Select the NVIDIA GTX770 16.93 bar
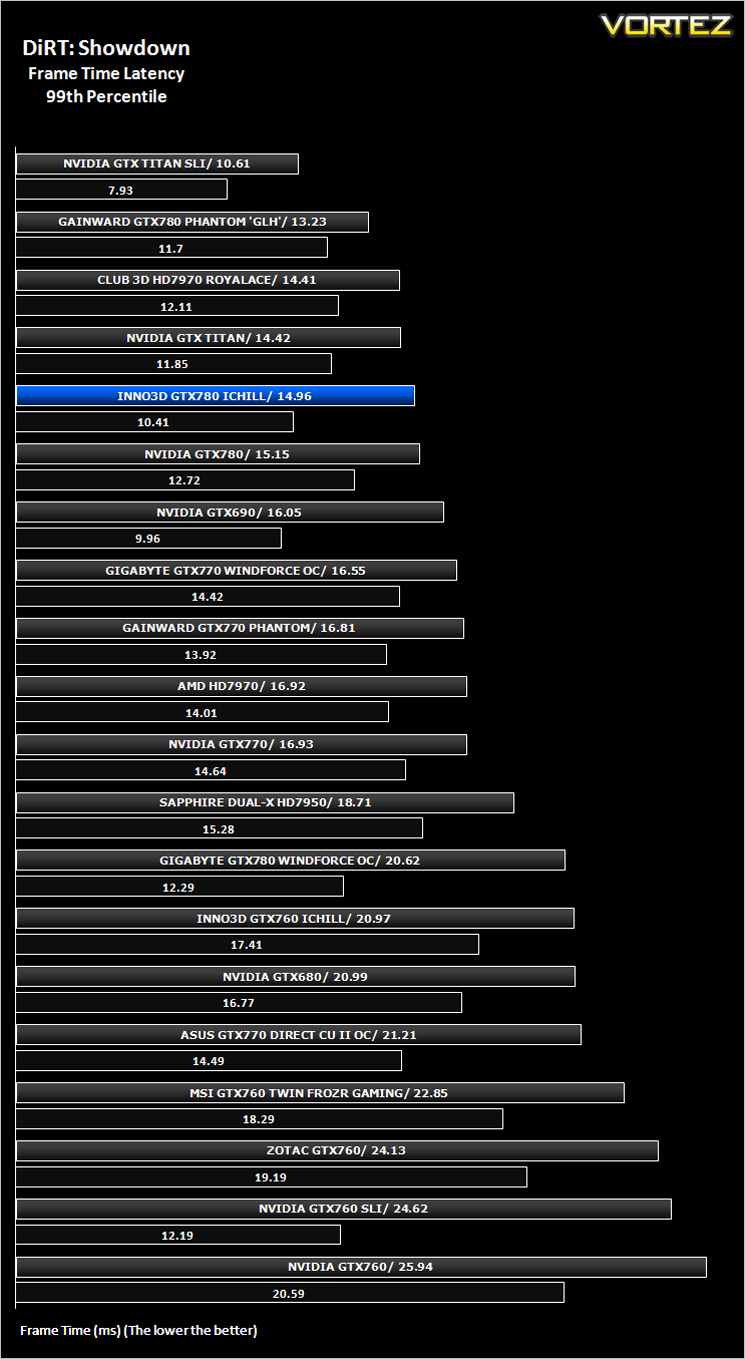The image size is (745, 1359). tap(241, 744)
